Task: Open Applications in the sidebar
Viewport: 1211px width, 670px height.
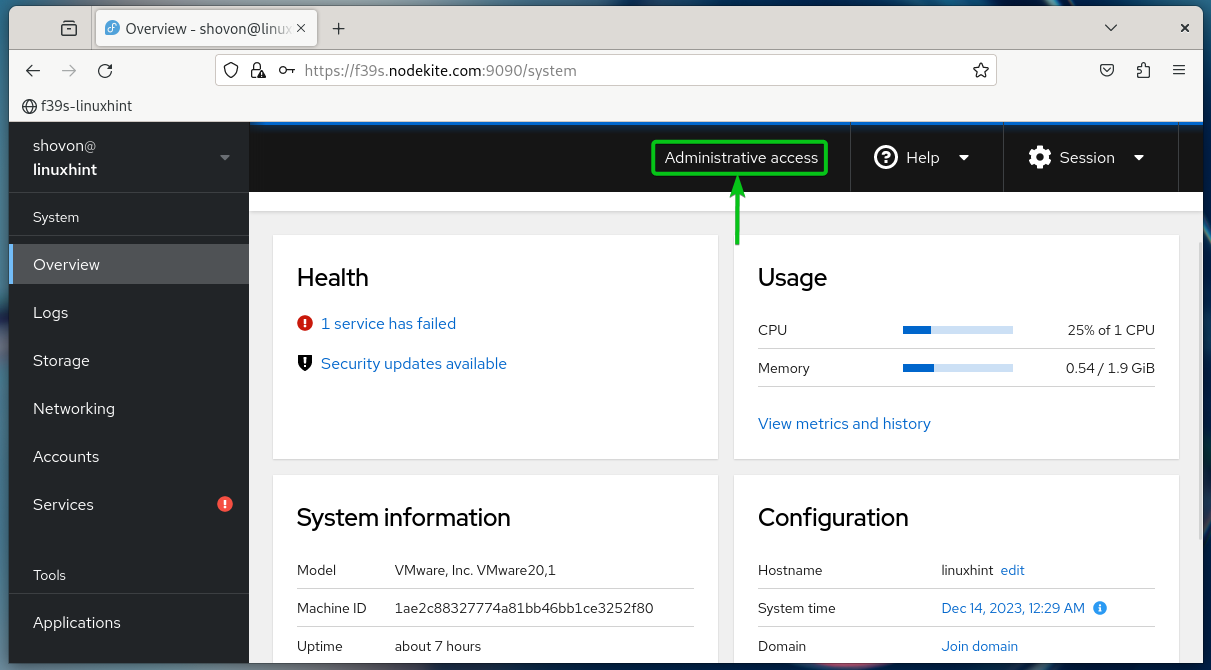Action: point(128,623)
